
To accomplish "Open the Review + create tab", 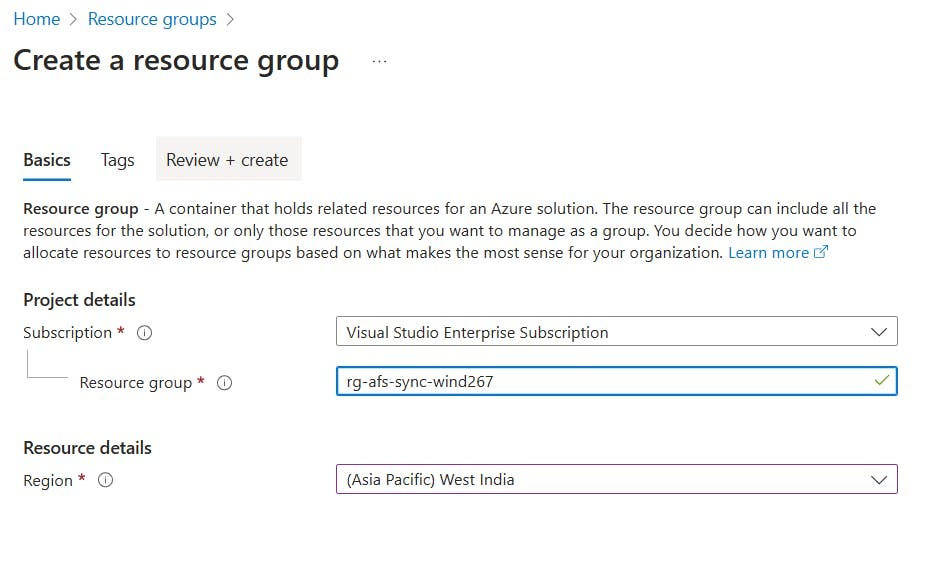I will coord(227,160).
